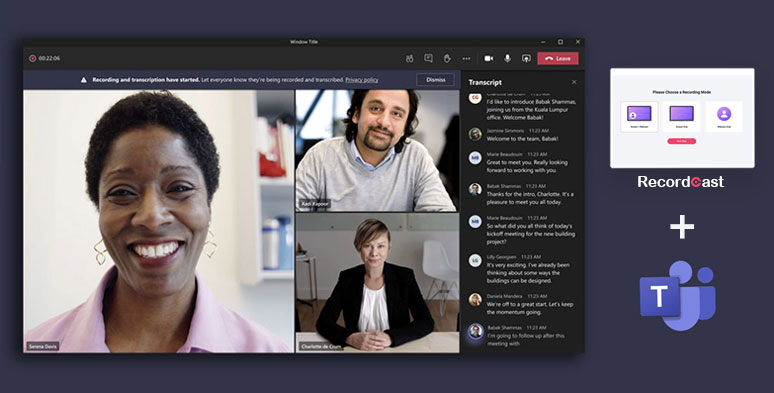The height and width of the screenshot is (393, 774).
Task: Leave the meeting with red Leave button
Action: 558,58
